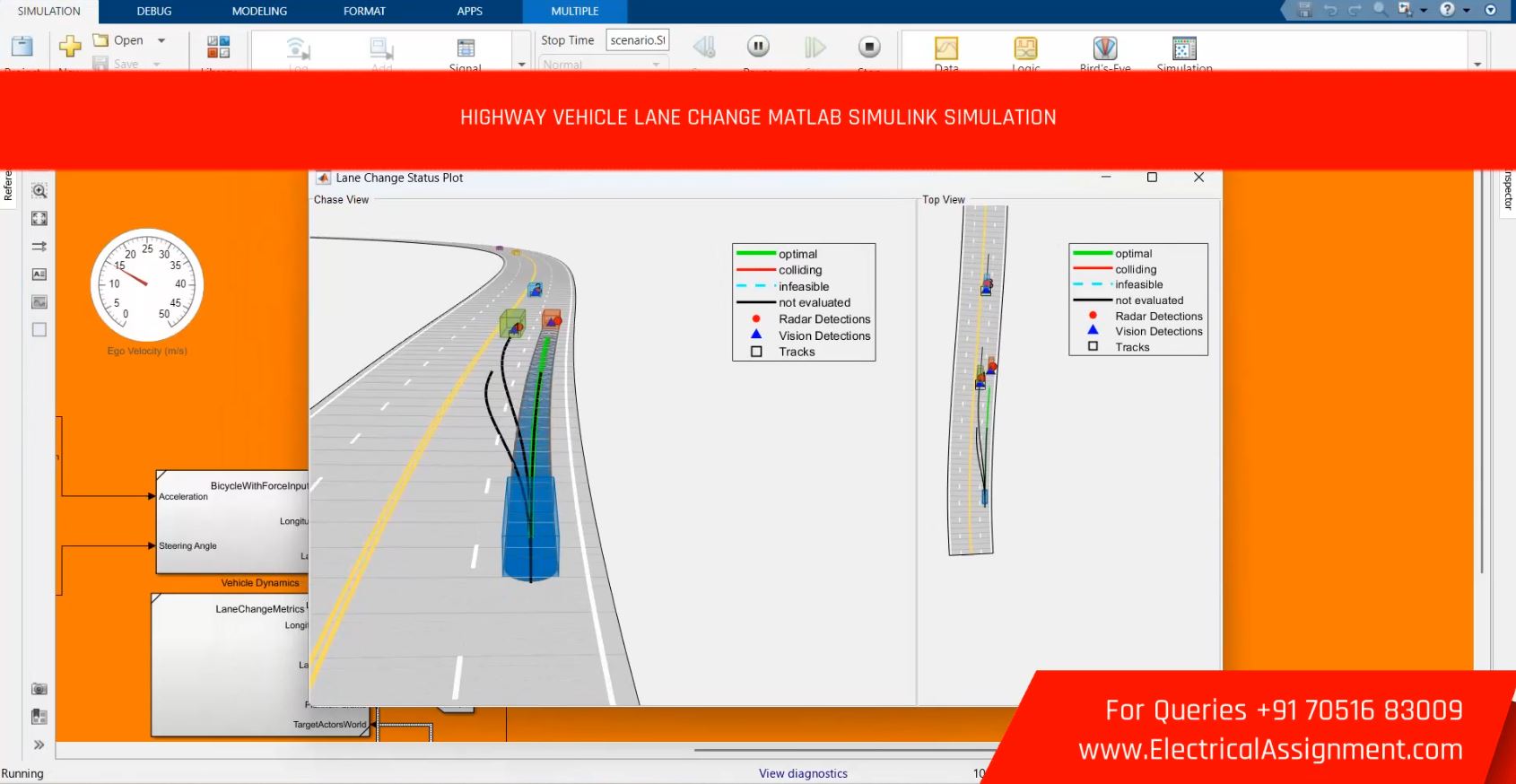The height and width of the screenshot is (784, 1516).
Task: Click the Ego Velocity gauge
Action: coord(147,285)
